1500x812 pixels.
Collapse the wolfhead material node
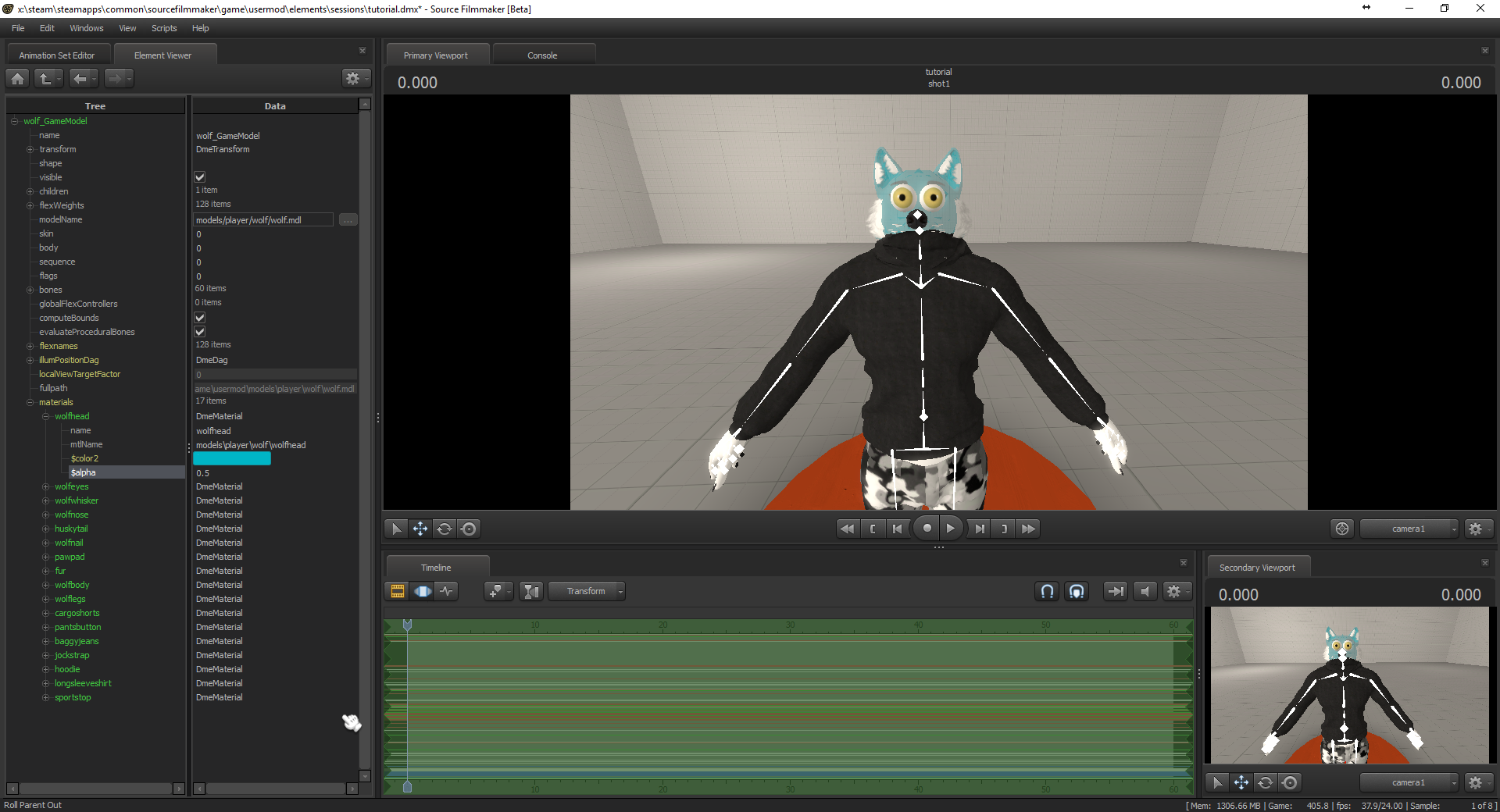[45, 416]
